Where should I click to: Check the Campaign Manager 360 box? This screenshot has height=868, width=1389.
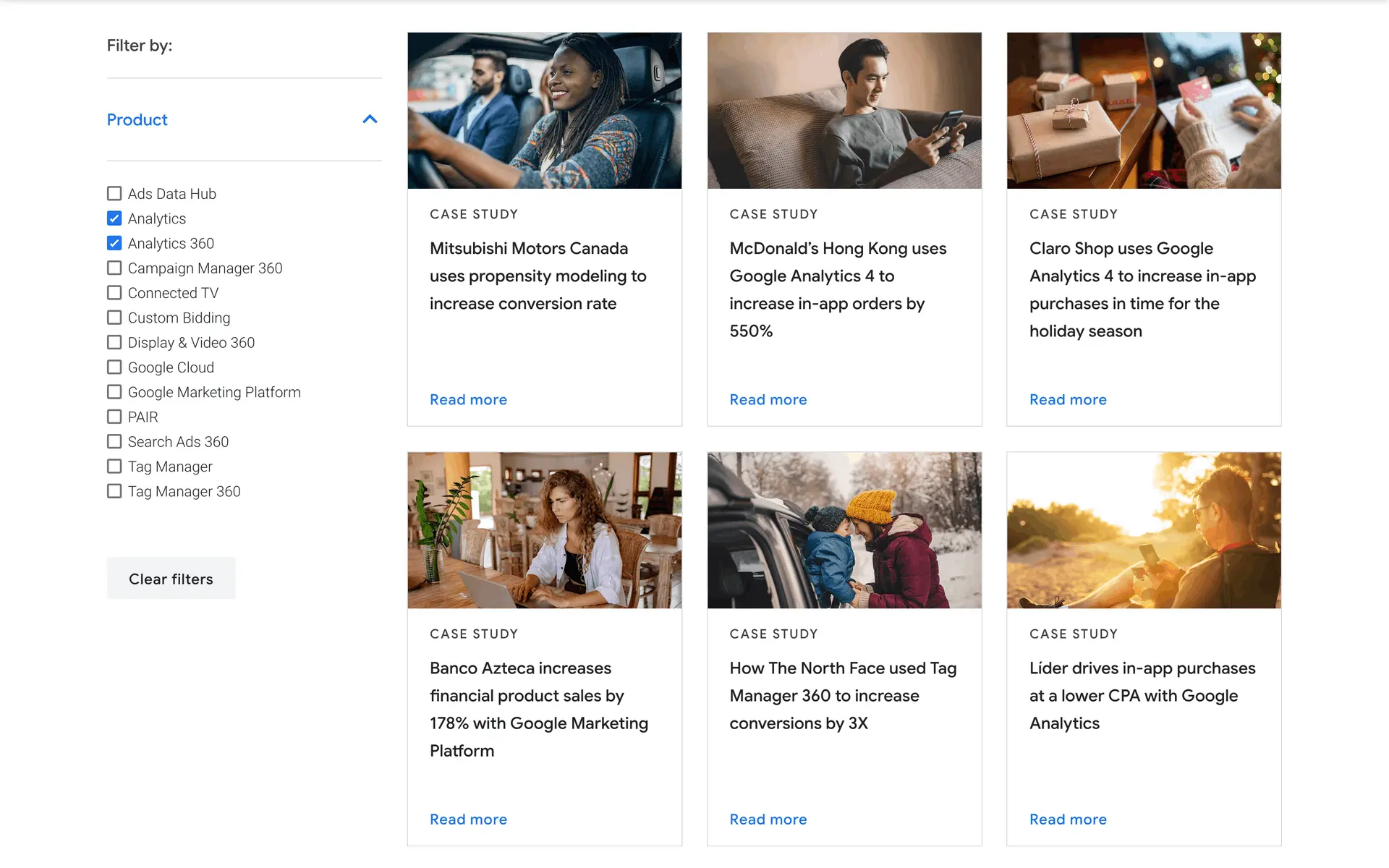(x=114, y=268)
